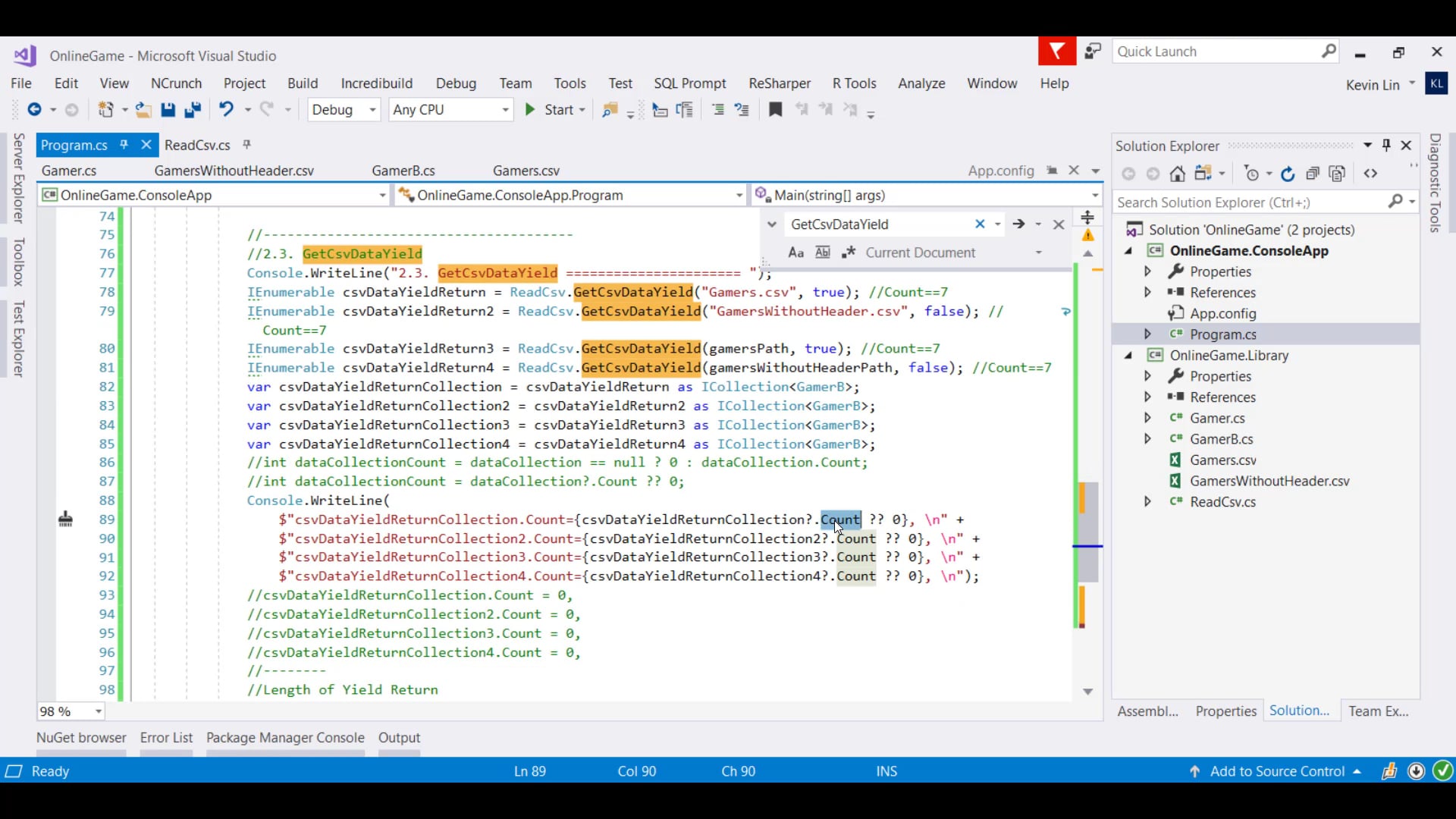Expand the OnlineGame.Library Properties node

tap(1147, 376)
